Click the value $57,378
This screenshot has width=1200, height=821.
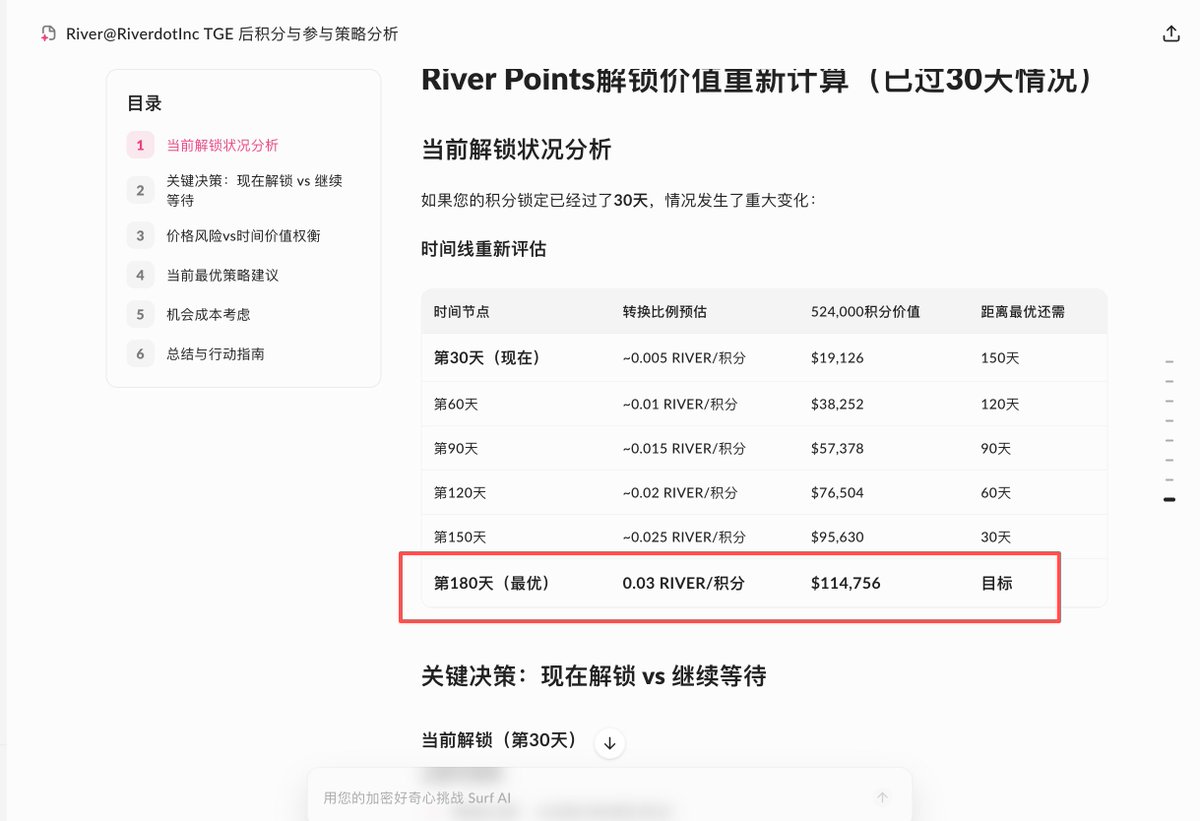click(x=837, y=449)
